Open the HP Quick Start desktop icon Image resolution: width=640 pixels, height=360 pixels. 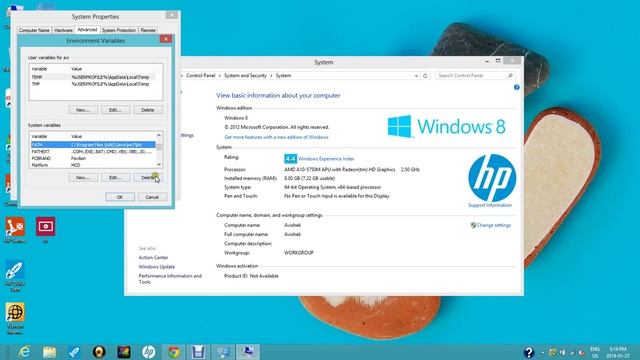[x=15, y=276]
